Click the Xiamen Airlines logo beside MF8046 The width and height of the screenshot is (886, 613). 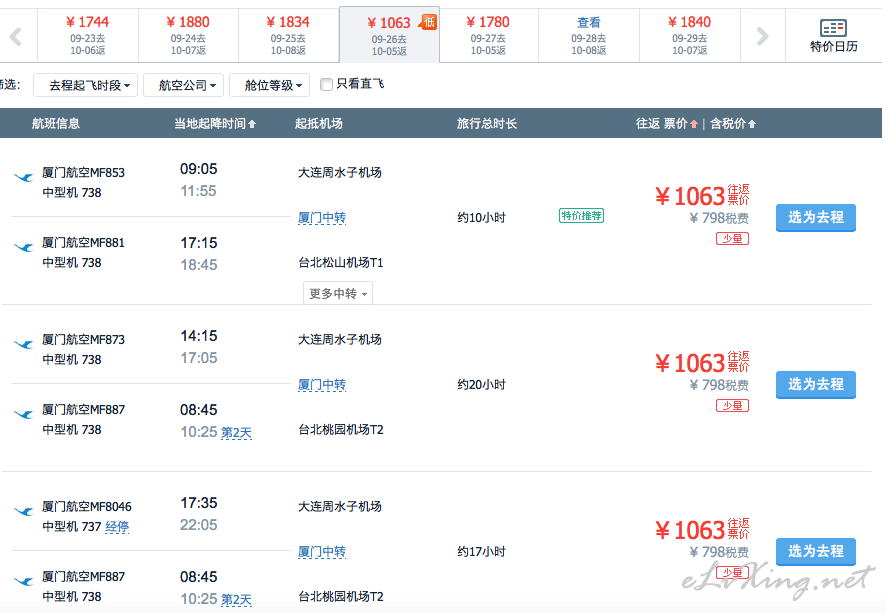[x=23, y=512]
